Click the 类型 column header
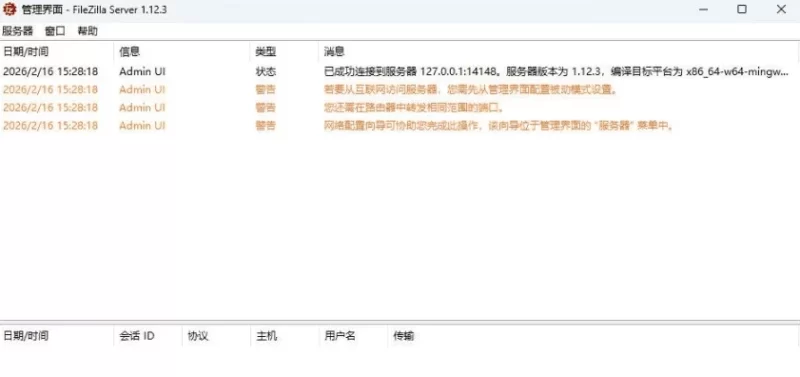The image size is (800, 377). click(x=284, y=52)
